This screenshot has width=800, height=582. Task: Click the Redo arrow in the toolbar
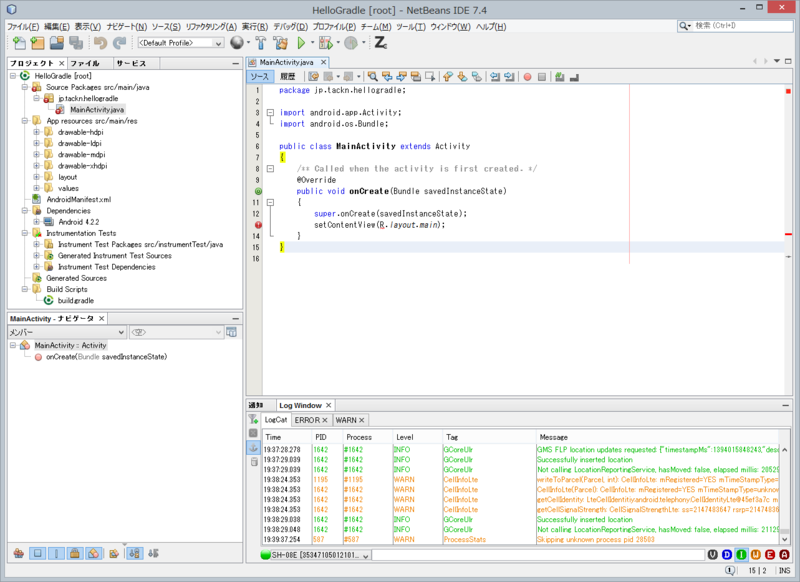click(119, 43)
